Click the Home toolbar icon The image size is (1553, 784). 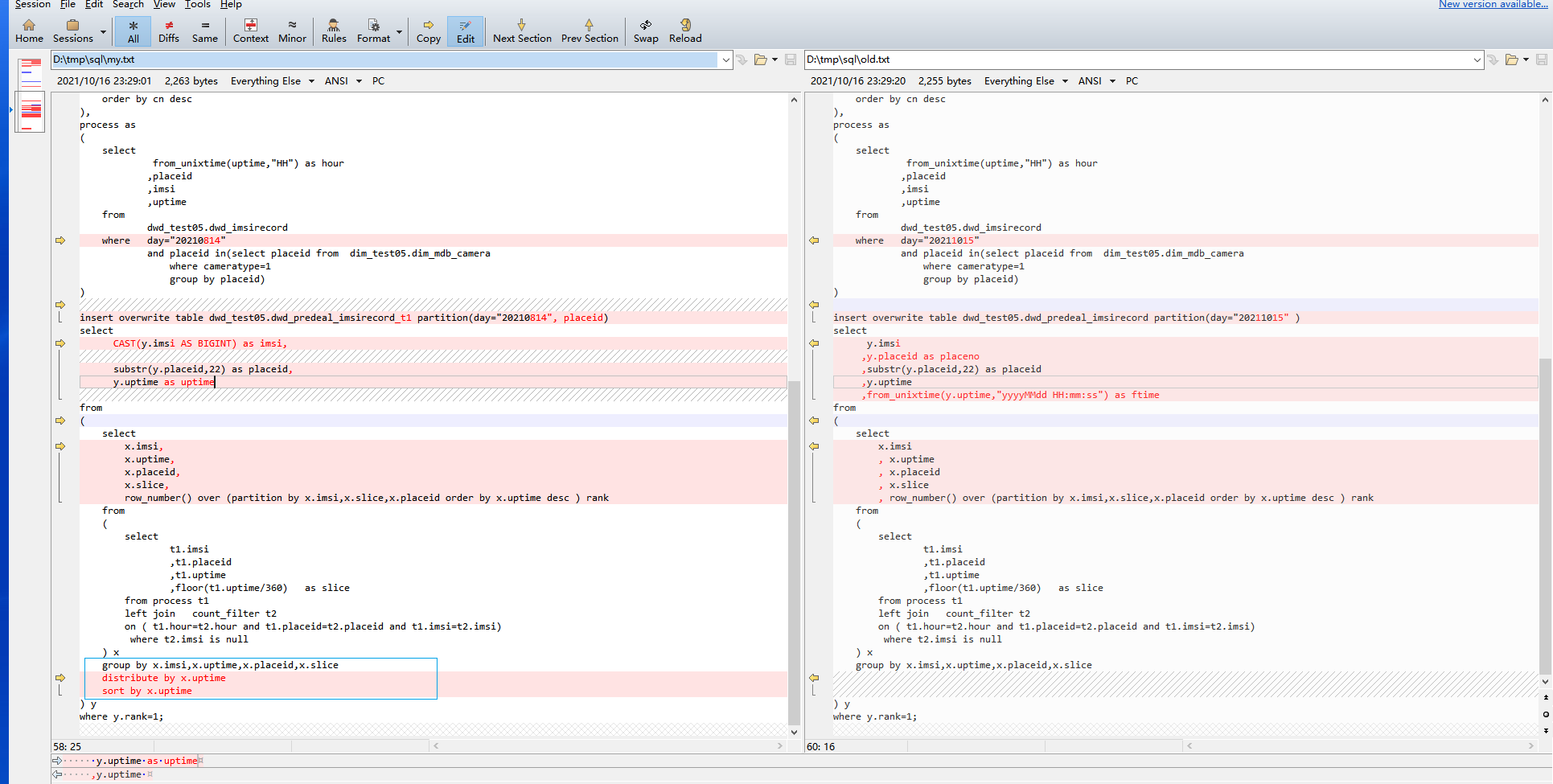pos(29,31)
